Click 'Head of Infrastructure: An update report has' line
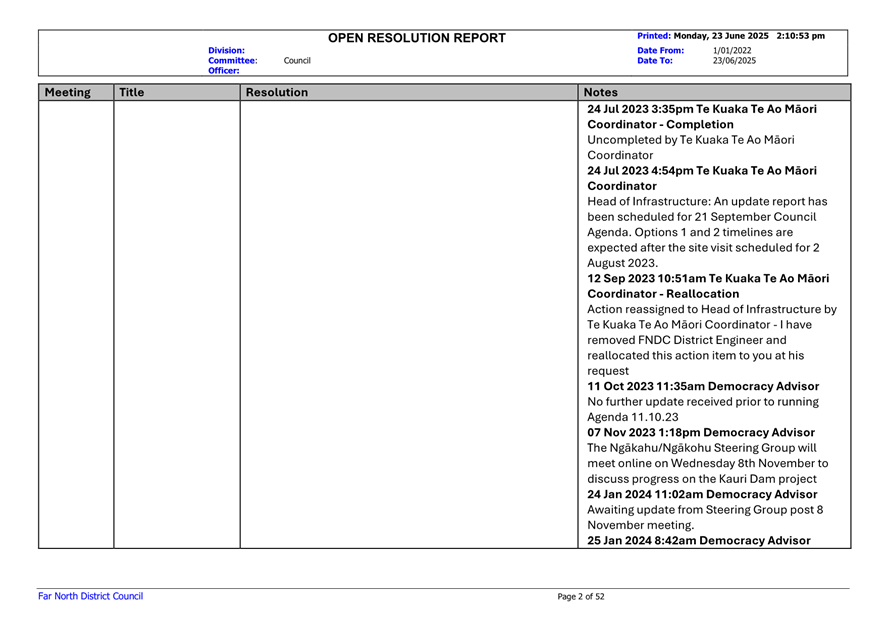885x626 pixels. pyautogui.click(x=707, y=202)
